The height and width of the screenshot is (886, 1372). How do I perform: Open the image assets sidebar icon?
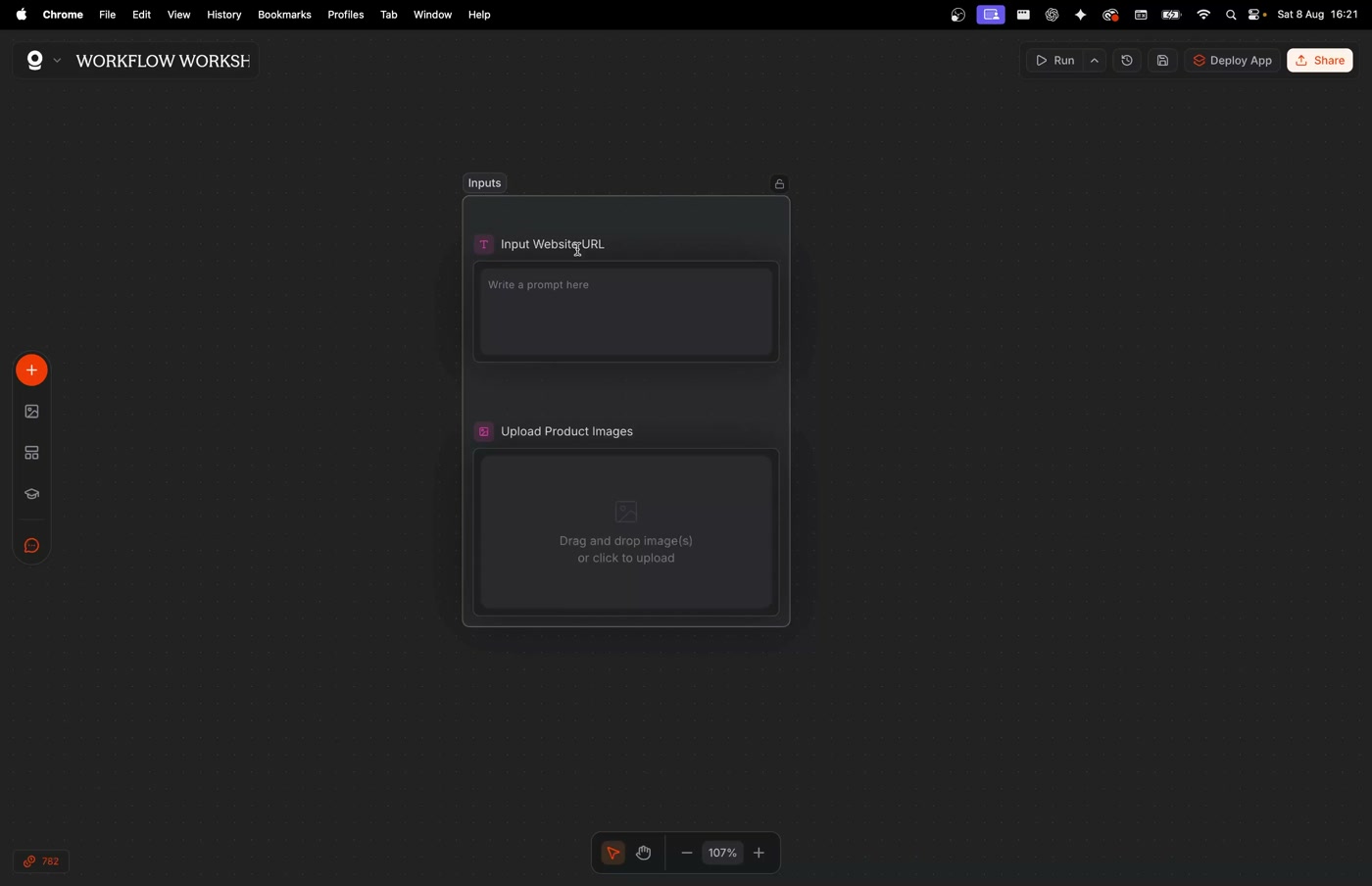click(31, 412)
